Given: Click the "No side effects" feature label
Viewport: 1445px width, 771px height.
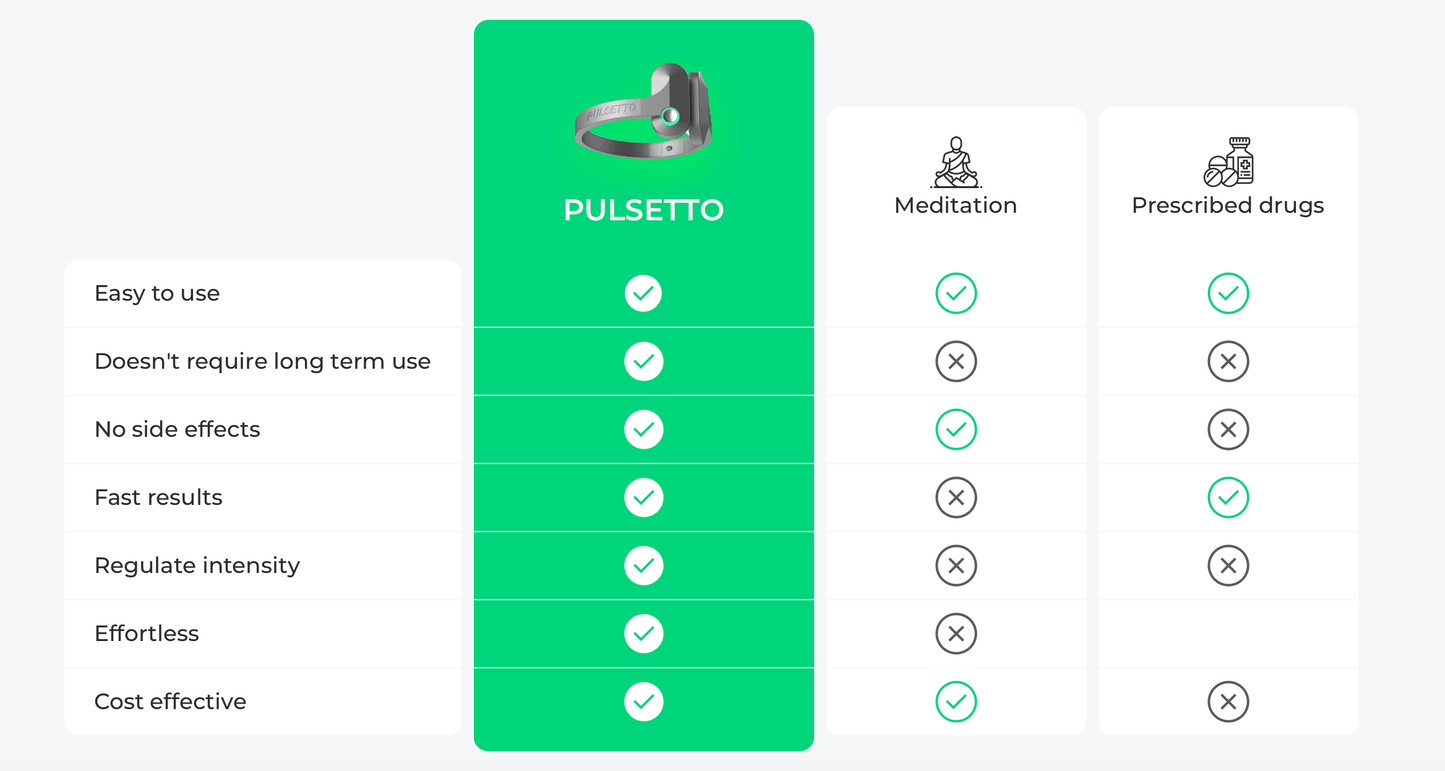Looking at the screenshot, I should coord(177,429).
